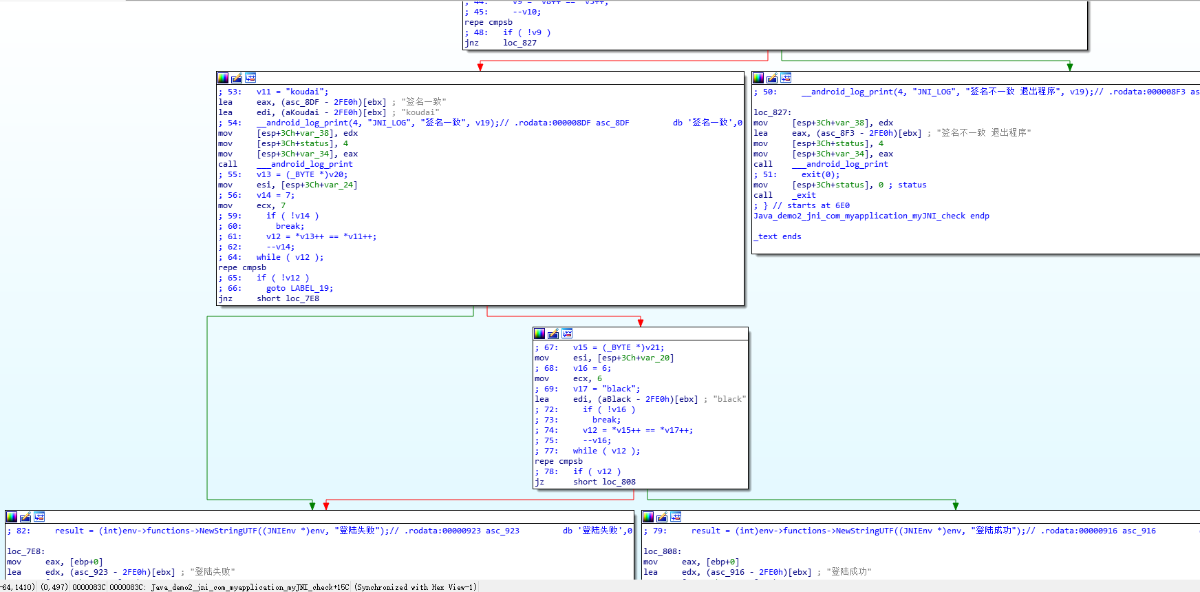The width and height of the screenshot is (1200, 592).
Task: Click "mov eax, [ebp+0]" in loc_7E8 block
Action: [55, 562]
